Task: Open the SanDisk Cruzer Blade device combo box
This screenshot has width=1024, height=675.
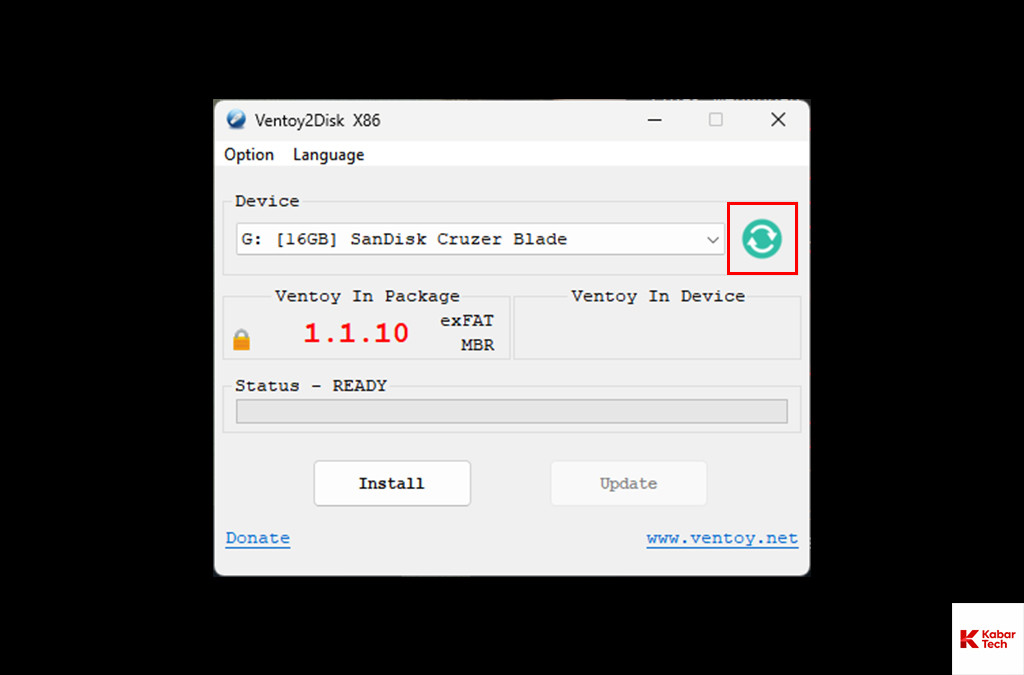Action: [480, 239]
